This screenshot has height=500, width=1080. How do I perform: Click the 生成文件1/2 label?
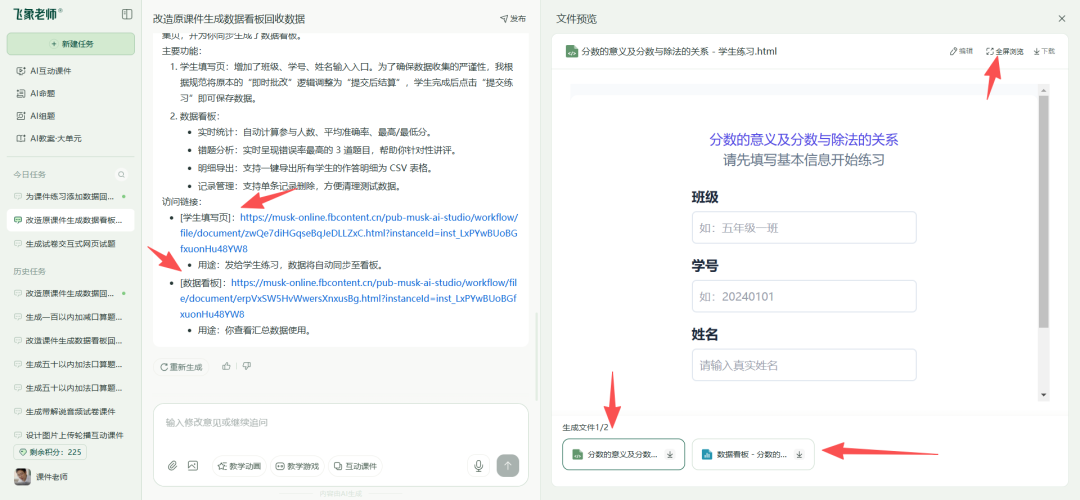pos(585,428)
